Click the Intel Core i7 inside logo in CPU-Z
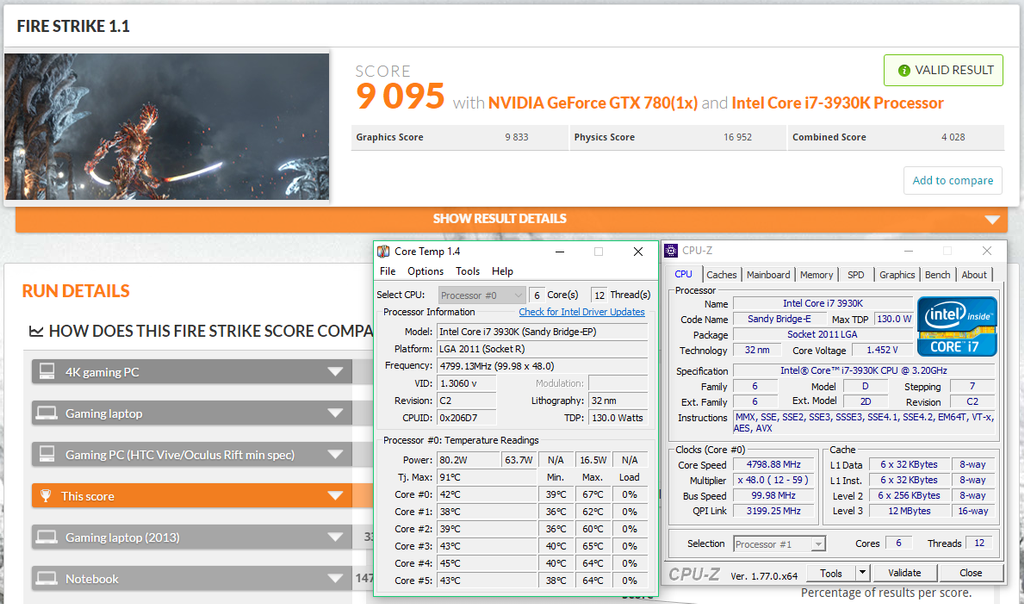The height and width of the screenshot is (604, 1024). 957,326
